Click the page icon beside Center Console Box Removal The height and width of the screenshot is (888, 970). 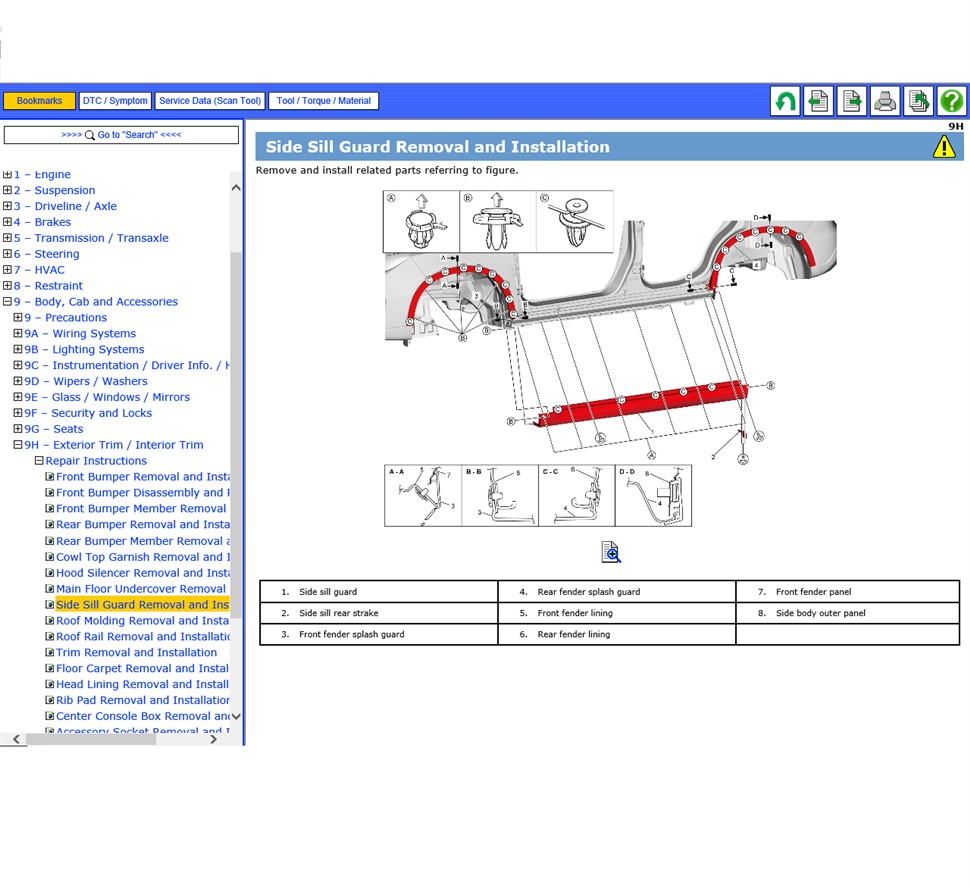point(49,716)
